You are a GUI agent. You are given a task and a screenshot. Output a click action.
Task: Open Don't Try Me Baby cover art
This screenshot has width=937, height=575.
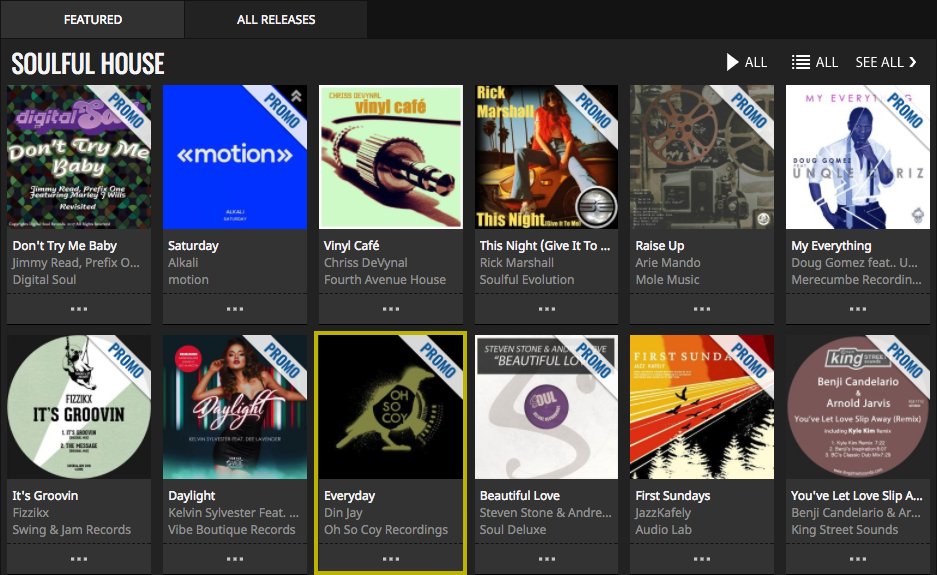click(x=79, y=157)
